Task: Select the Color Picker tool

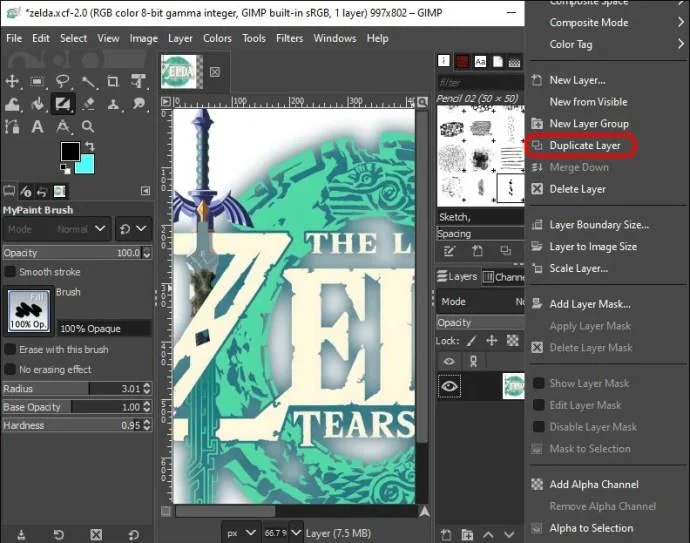Action: [62, 127]
